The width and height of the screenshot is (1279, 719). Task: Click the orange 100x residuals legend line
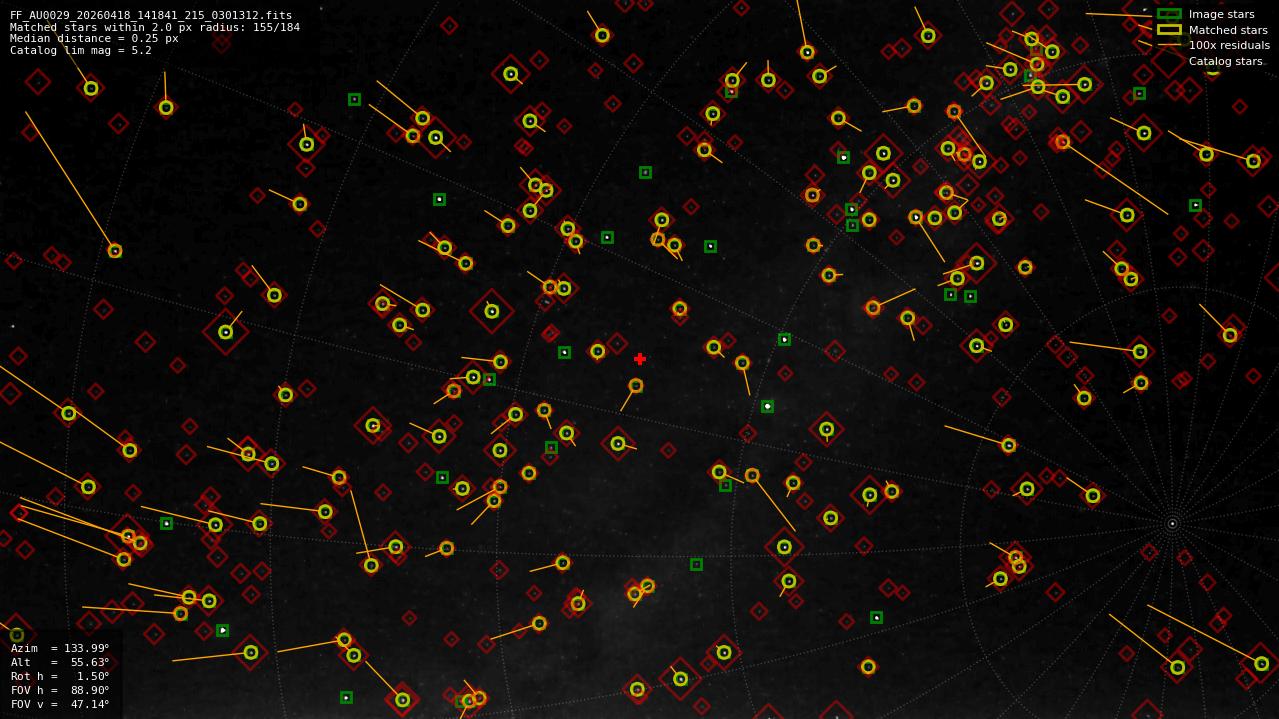pos(1168,45)
